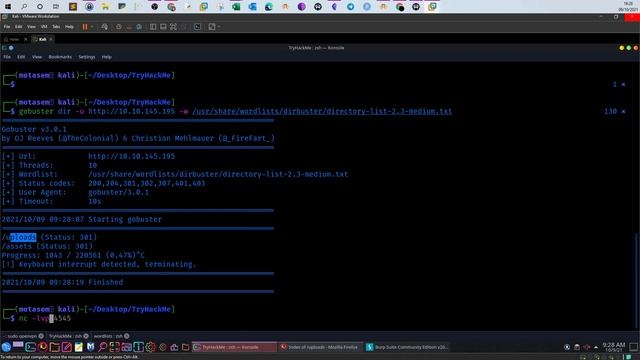Click the stretch guest display icon

click(x=212, y=27)
